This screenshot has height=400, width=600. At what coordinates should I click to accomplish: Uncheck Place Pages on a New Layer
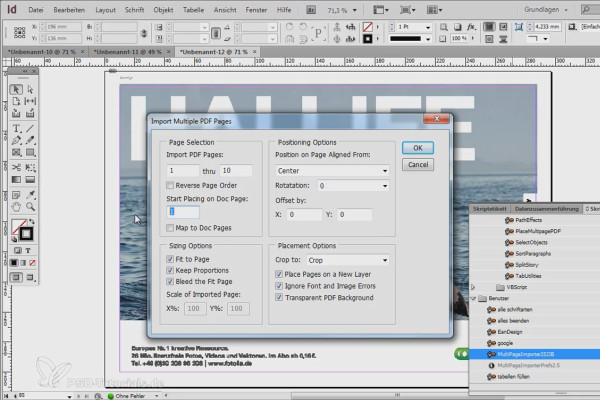(279, 274)
